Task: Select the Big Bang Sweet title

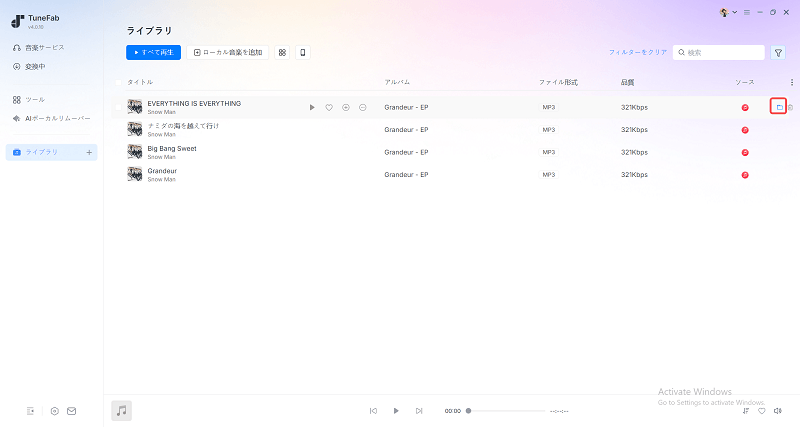Action: (x=172, y=148)
